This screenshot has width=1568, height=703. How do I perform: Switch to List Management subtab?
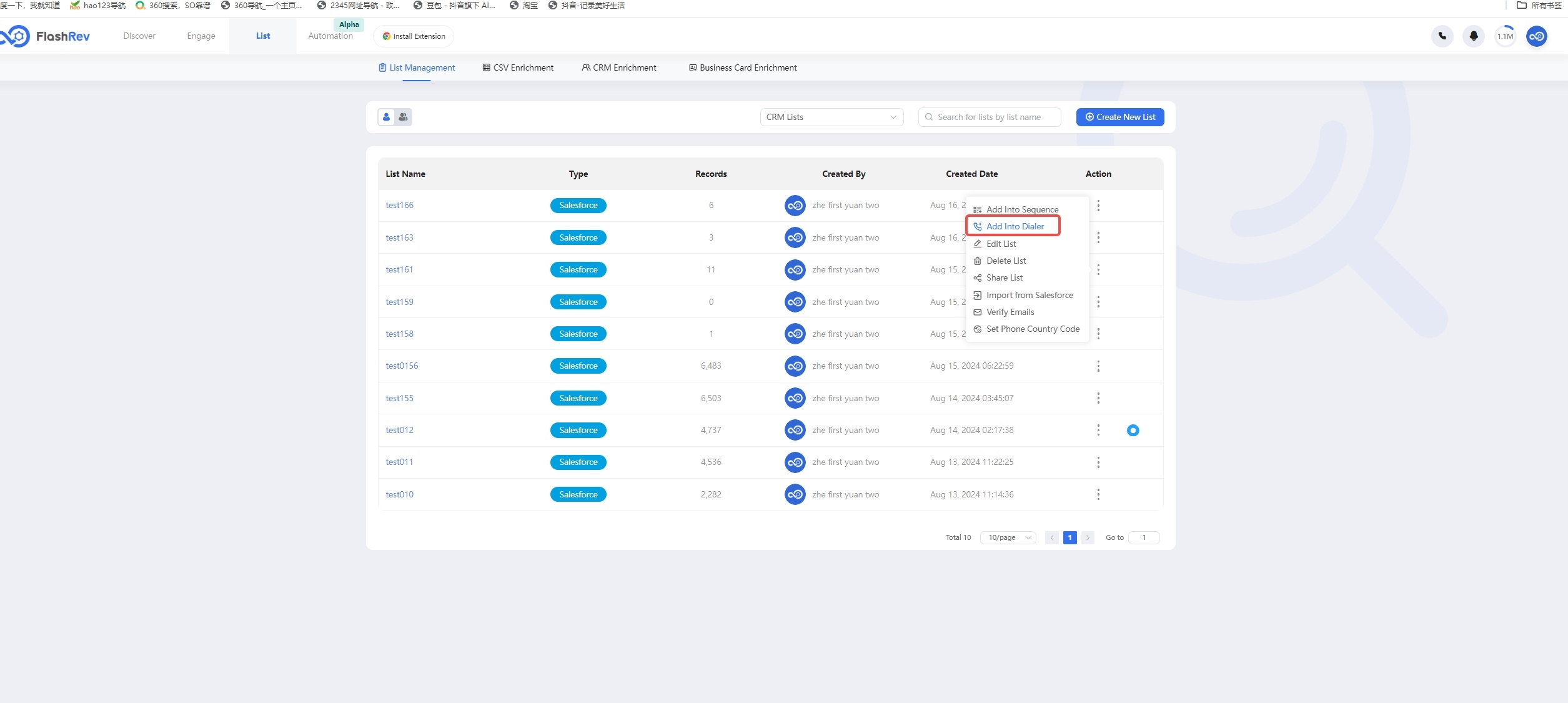[x=417, y=67]
